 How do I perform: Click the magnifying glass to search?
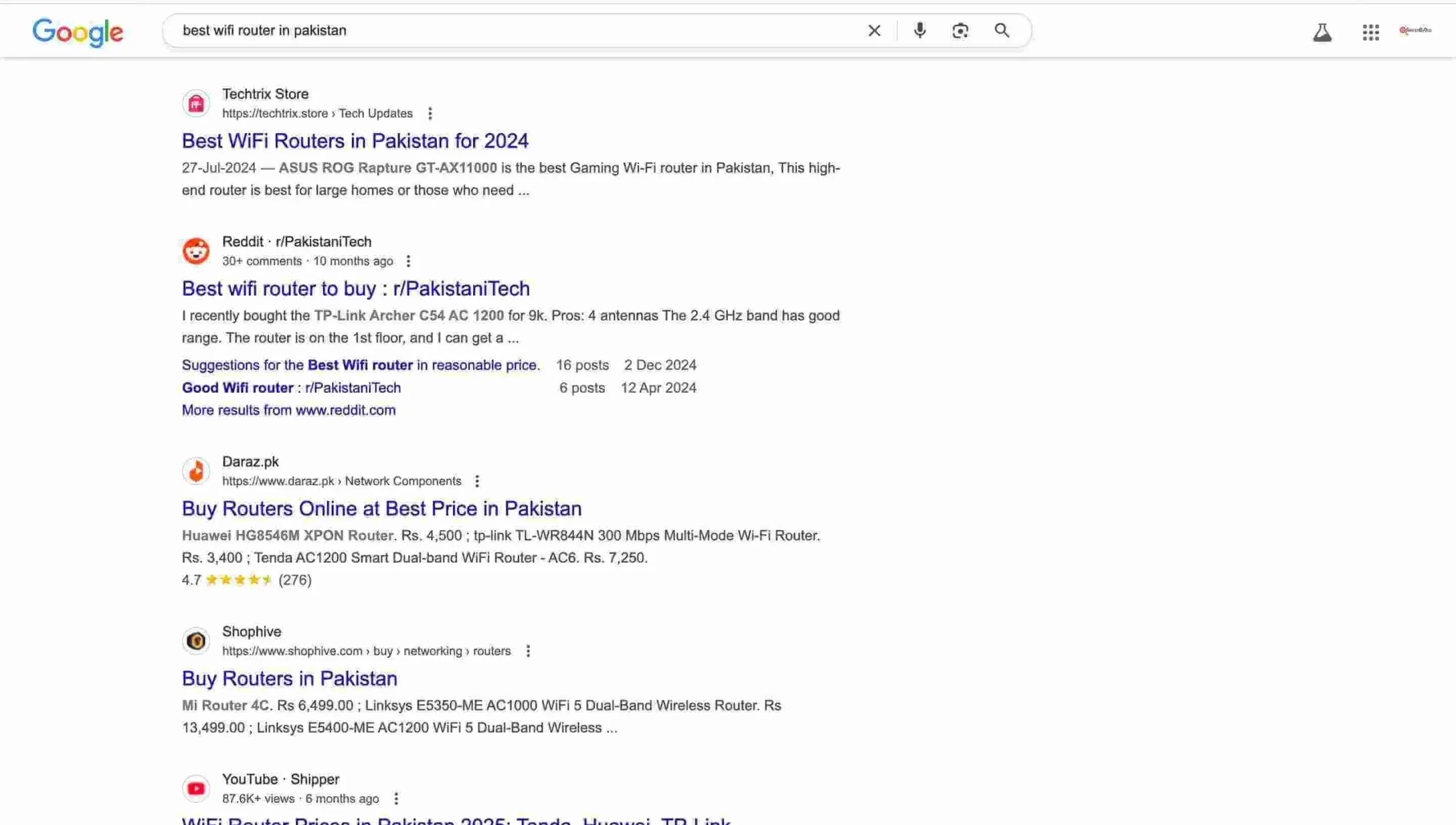1002,30
